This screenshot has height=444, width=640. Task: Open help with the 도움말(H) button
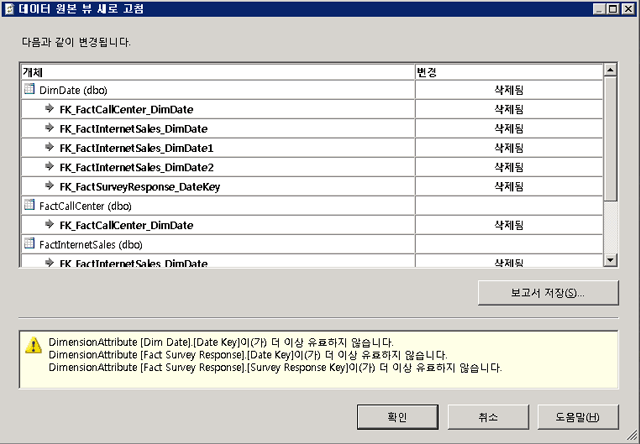578,417
